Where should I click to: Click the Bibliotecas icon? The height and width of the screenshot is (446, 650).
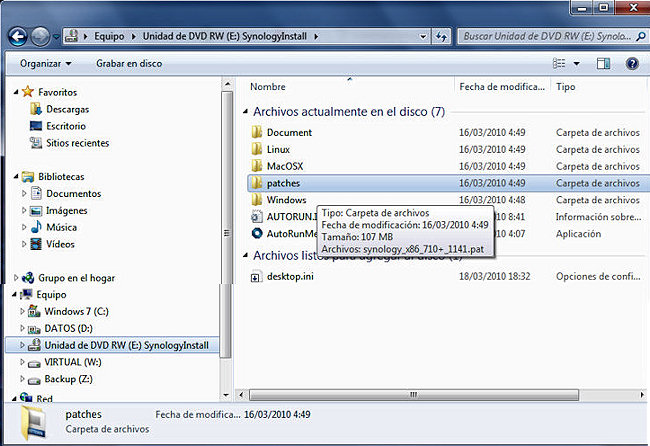pyautogui.click(x=28, y=177)
